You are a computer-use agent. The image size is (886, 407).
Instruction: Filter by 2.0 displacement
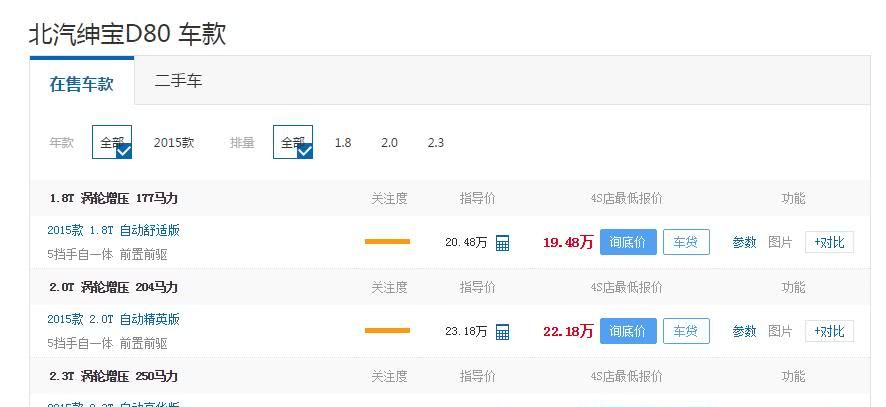389,143
